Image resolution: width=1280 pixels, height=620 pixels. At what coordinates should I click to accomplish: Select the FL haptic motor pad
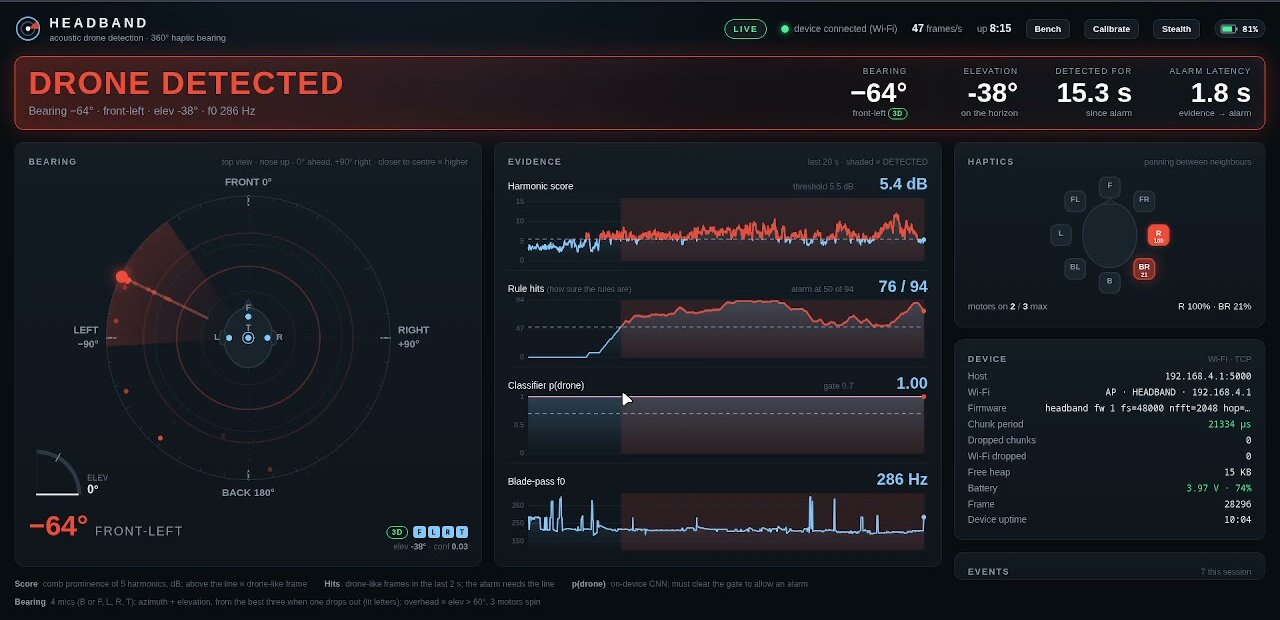tap(1075, 200)
